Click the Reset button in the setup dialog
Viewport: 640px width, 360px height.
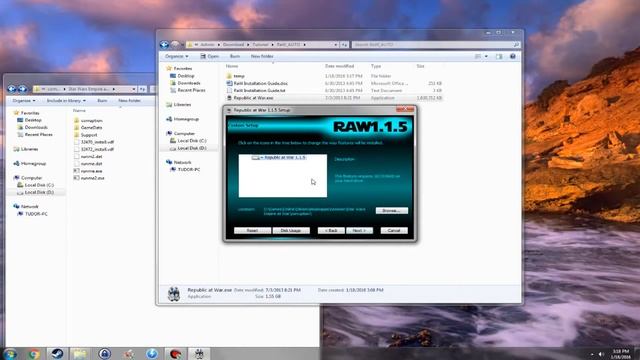(252, 231)
